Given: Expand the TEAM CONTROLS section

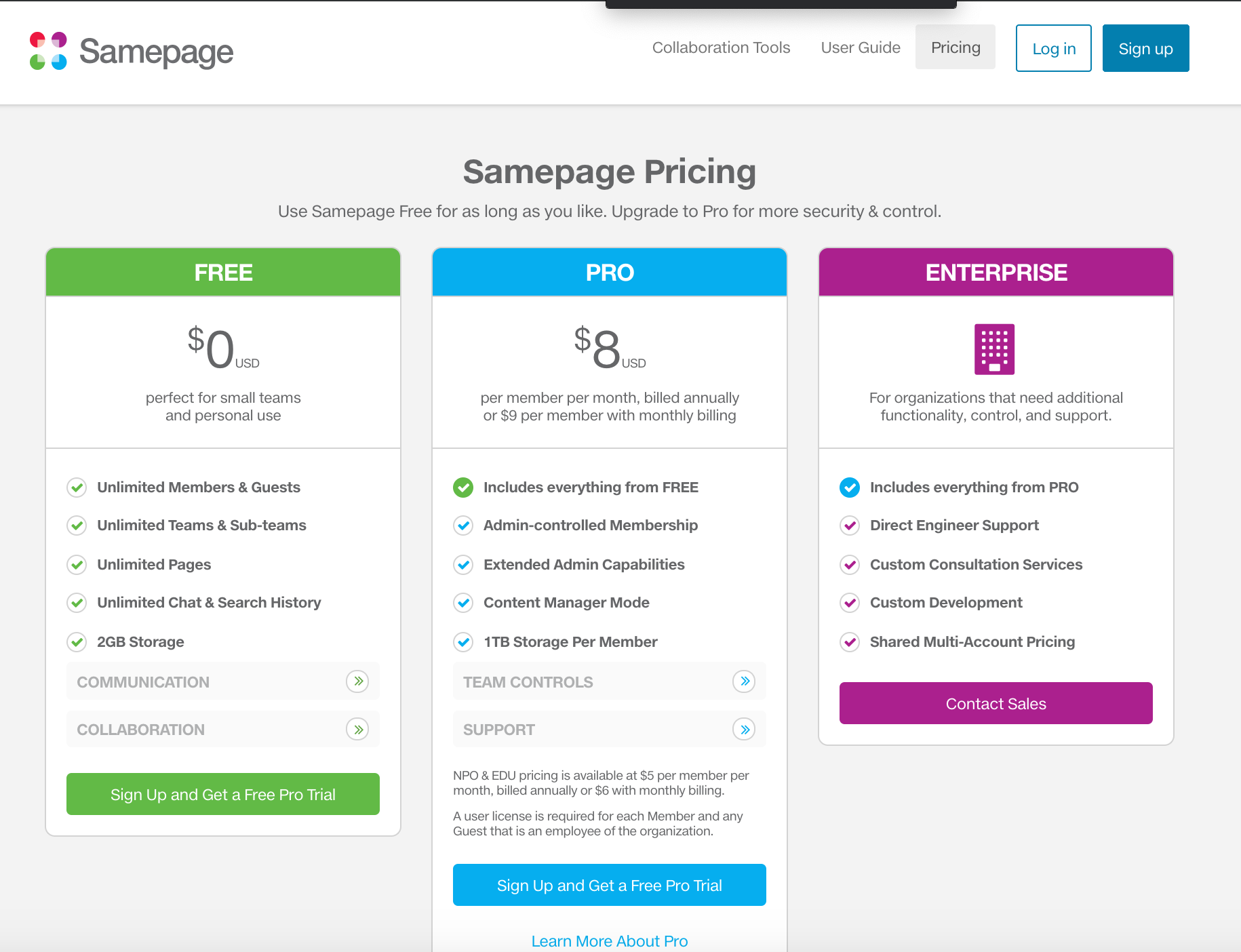Looking at the screenshot, I should tap(744, 681).
